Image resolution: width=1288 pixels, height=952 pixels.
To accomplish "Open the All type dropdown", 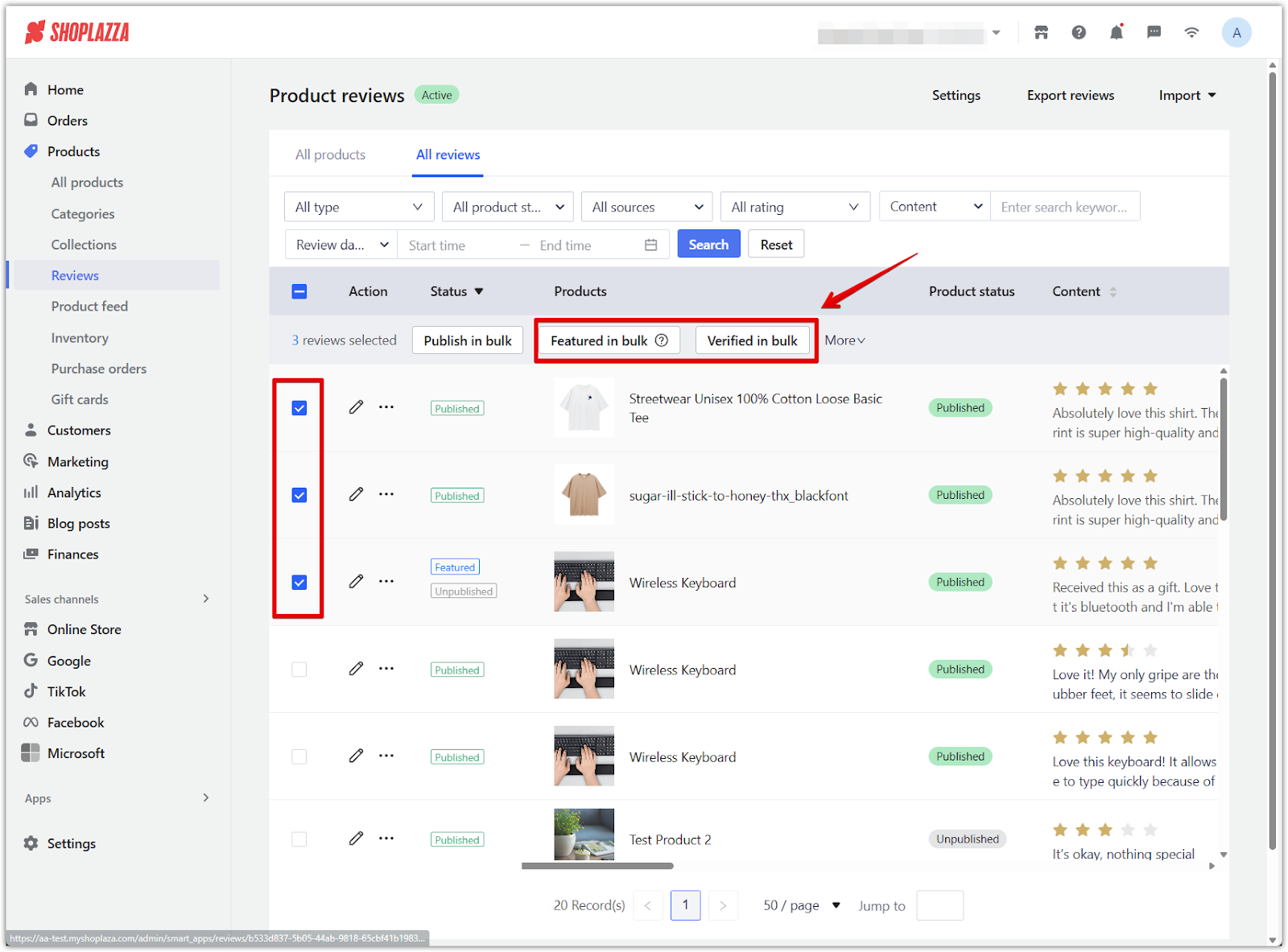I will (x=359, y=207).
